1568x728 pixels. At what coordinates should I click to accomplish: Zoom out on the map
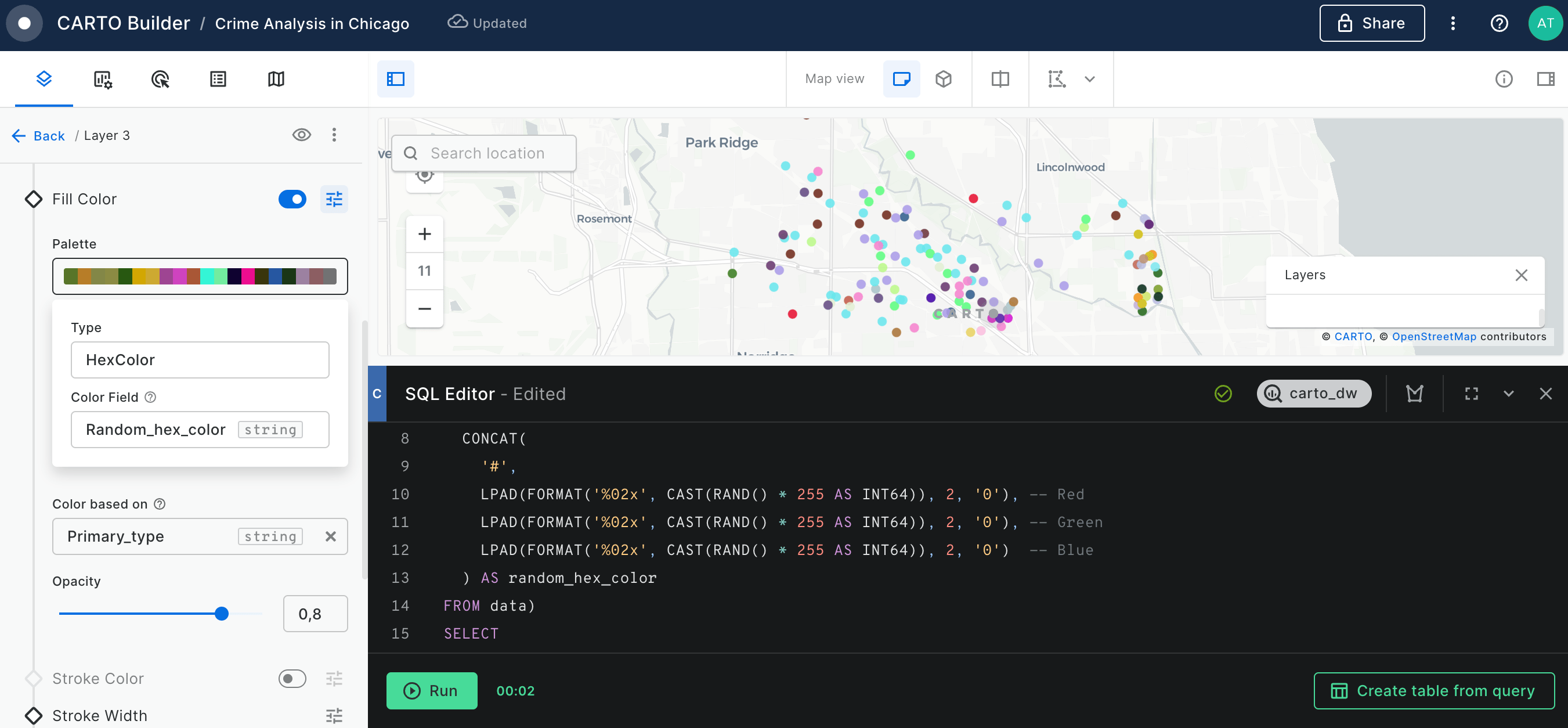coord(424,309)
